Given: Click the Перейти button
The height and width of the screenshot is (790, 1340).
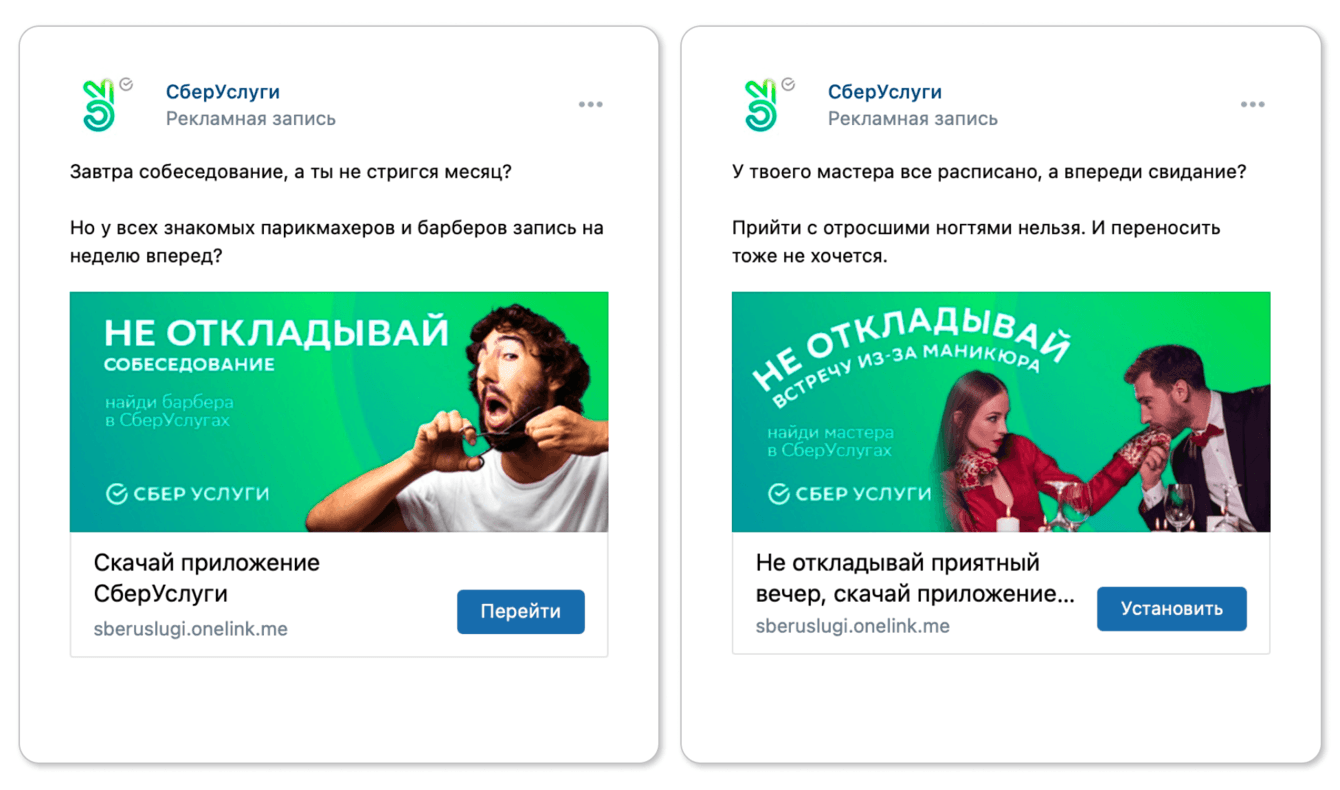Looking at the screenshot, I should (521, 612).
